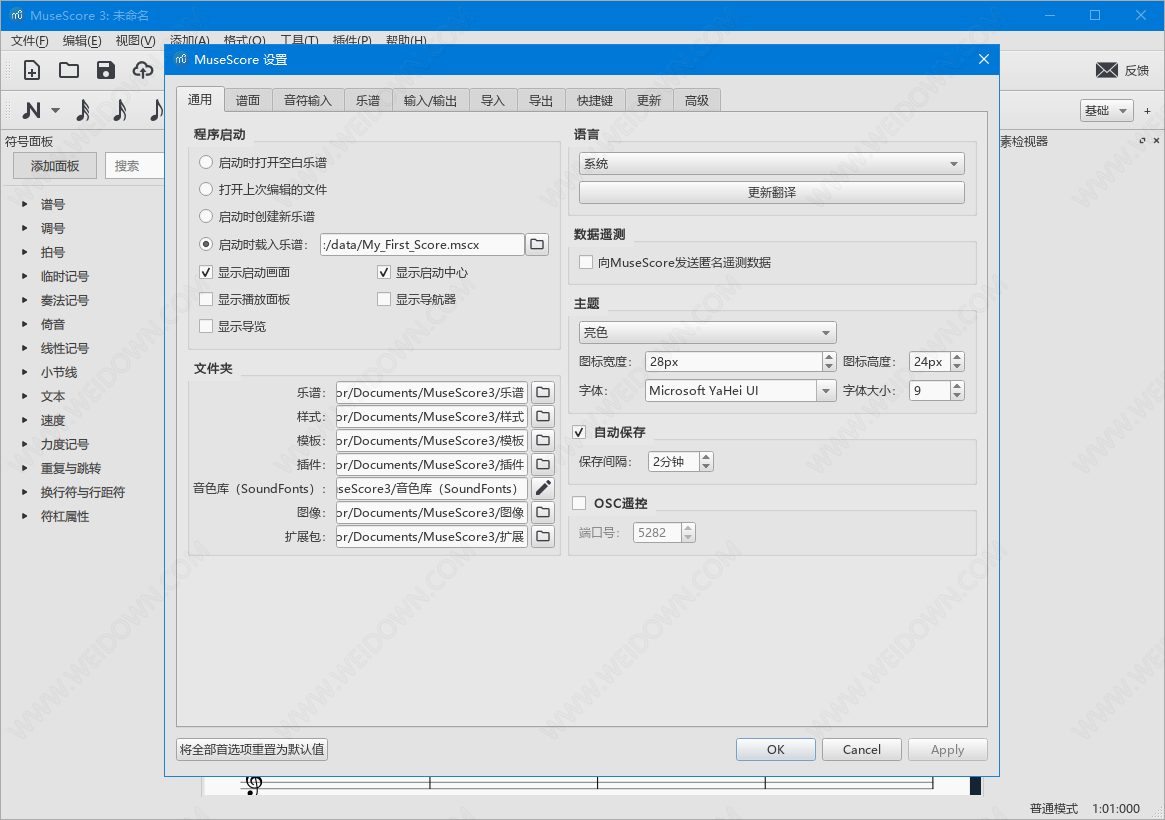Browse the 图像 images folder icon
The image size is (1165, 820).
(x=544, y=512)
